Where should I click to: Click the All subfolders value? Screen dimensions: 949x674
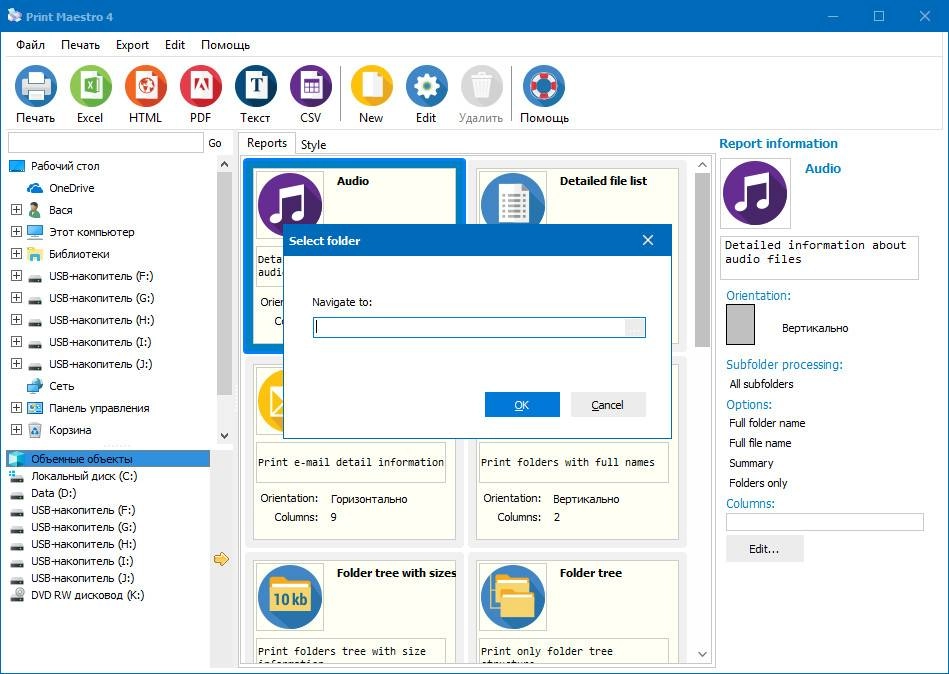coord(761,384)
